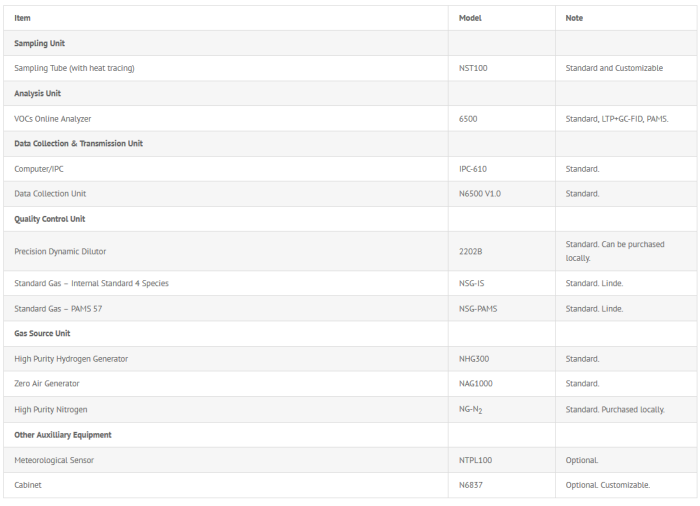Select the N6500 V1.0 model cell
This screenshot has width=700, height=506.
point(480,194)
